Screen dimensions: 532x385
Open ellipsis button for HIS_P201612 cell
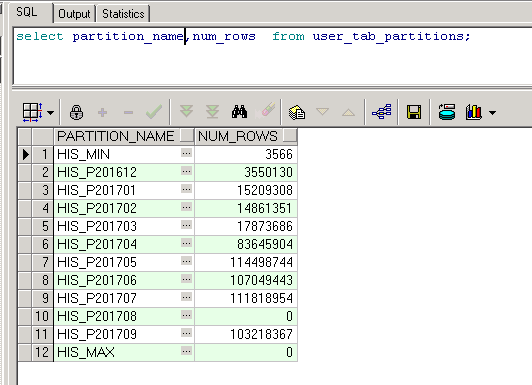186,171
